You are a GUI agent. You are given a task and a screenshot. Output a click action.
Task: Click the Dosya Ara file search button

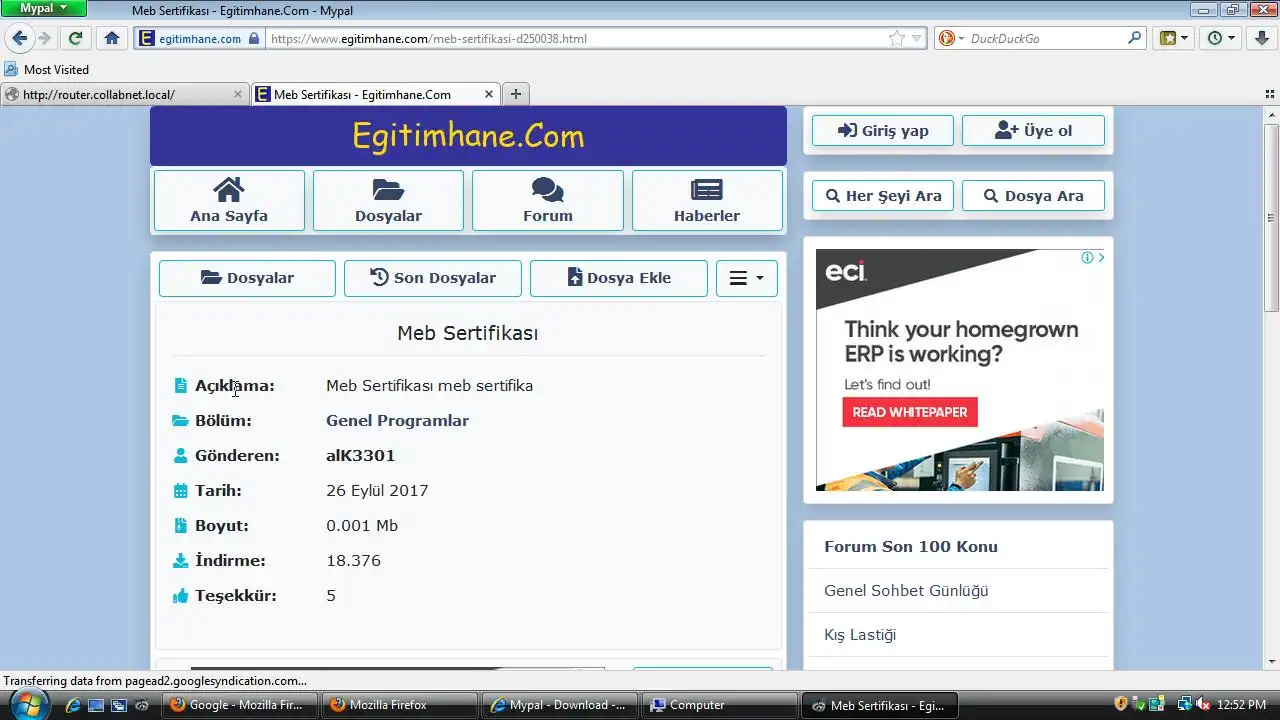pos(1033,196)
